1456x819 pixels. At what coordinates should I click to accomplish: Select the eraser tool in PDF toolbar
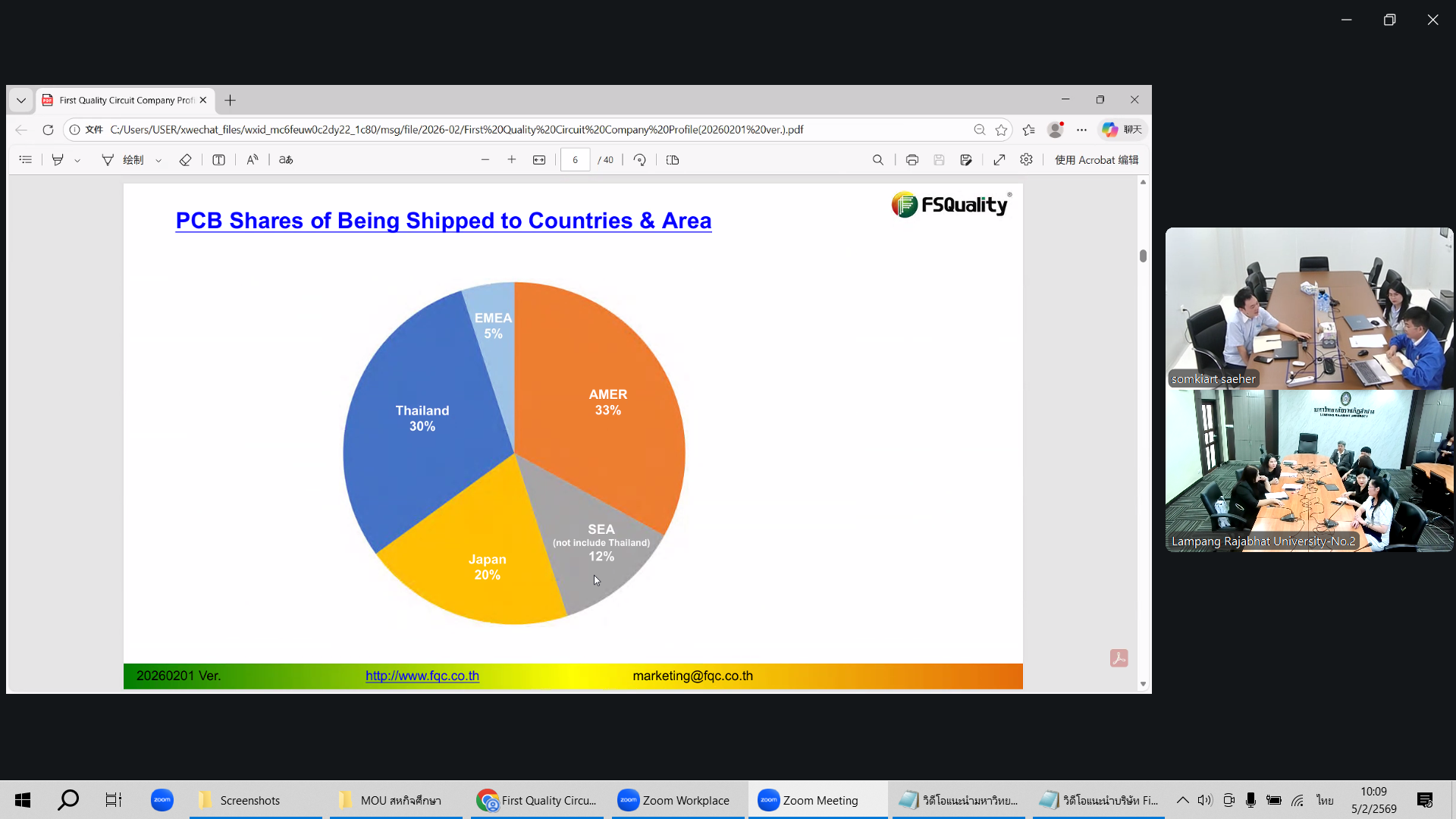coord(185,160)
